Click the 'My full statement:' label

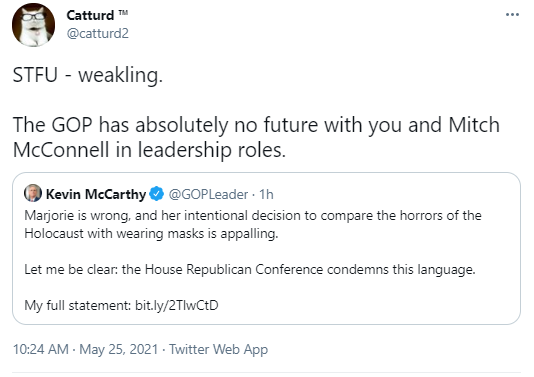point(78,305)
